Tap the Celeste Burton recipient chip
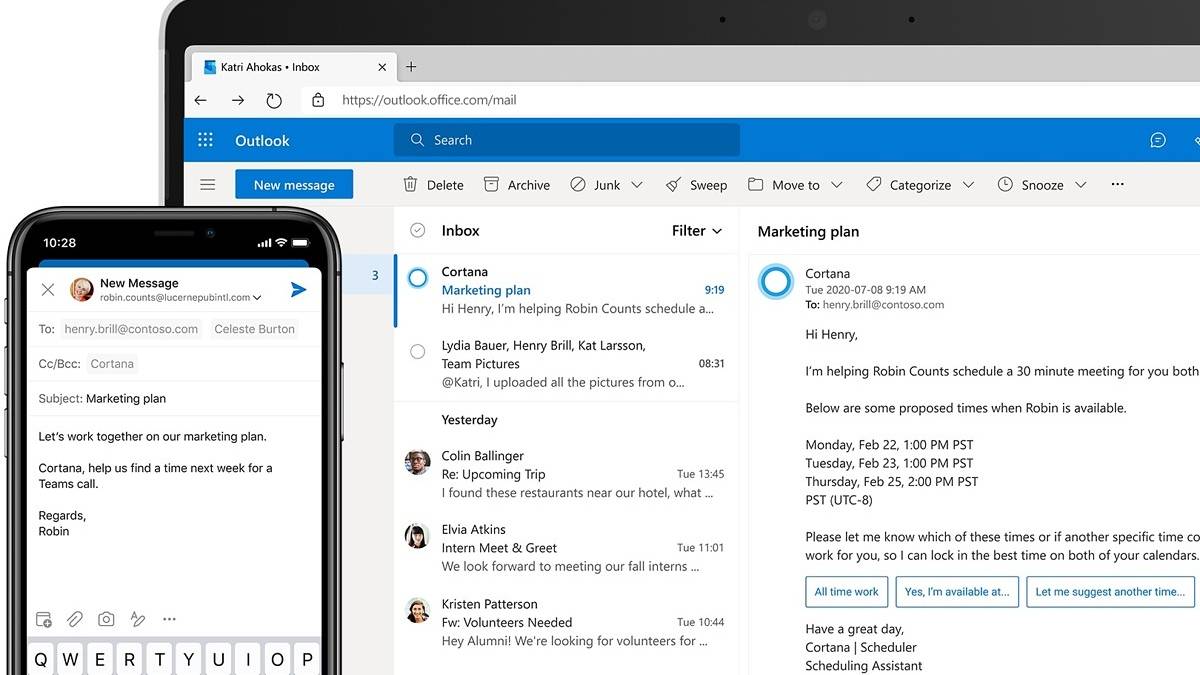 255,329
